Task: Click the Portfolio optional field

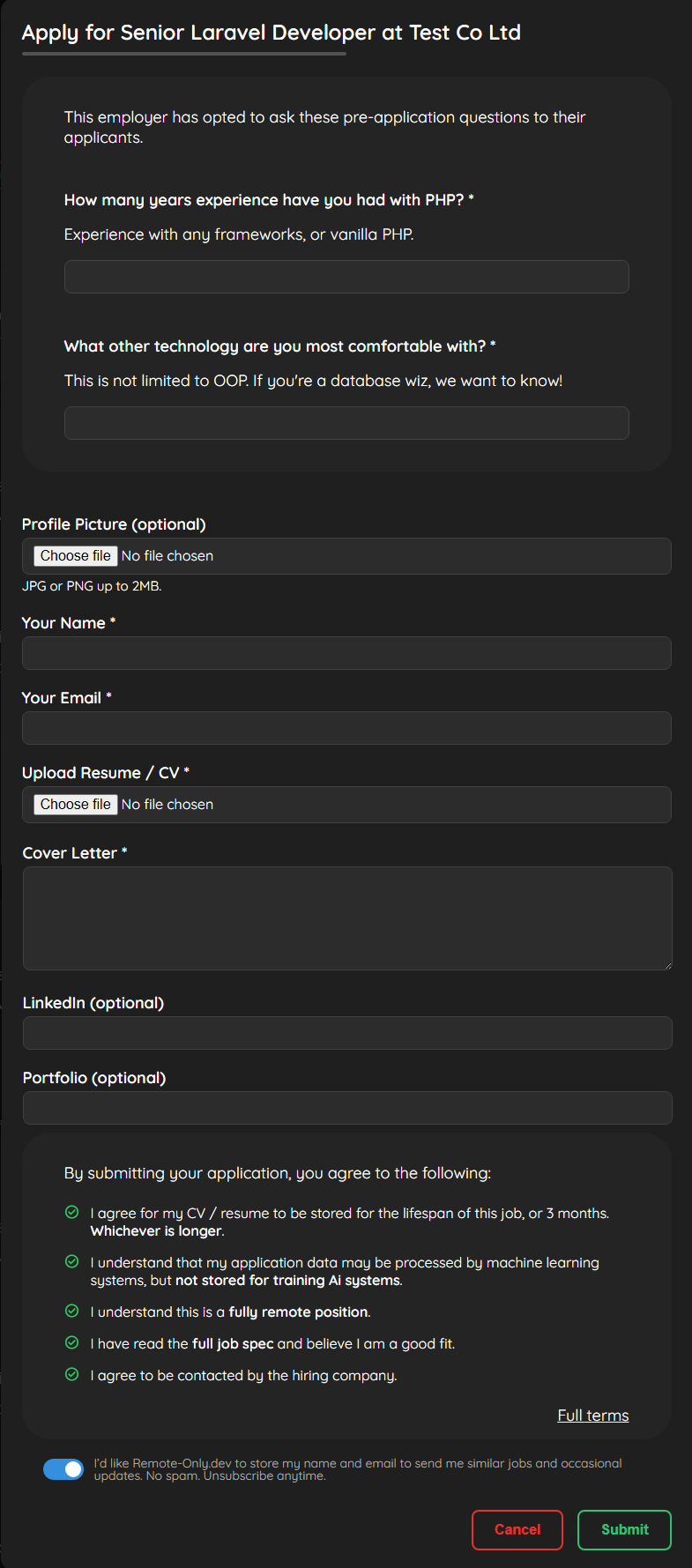Action: point(346,1108)
